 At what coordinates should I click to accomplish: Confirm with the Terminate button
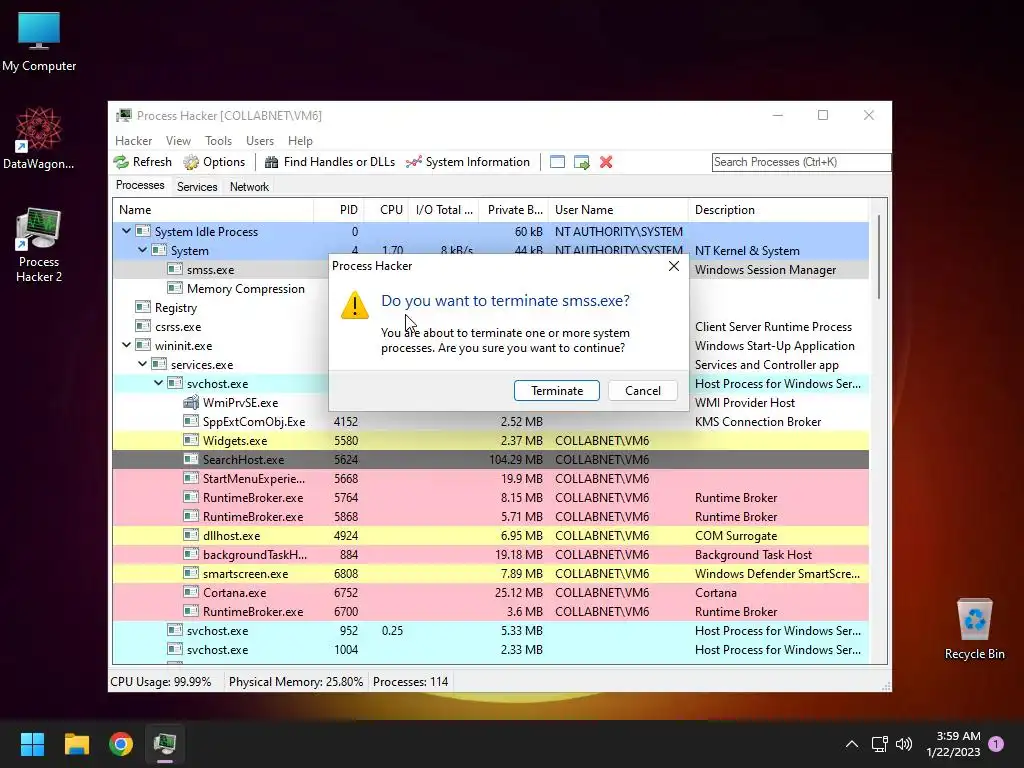coord(556,391)
